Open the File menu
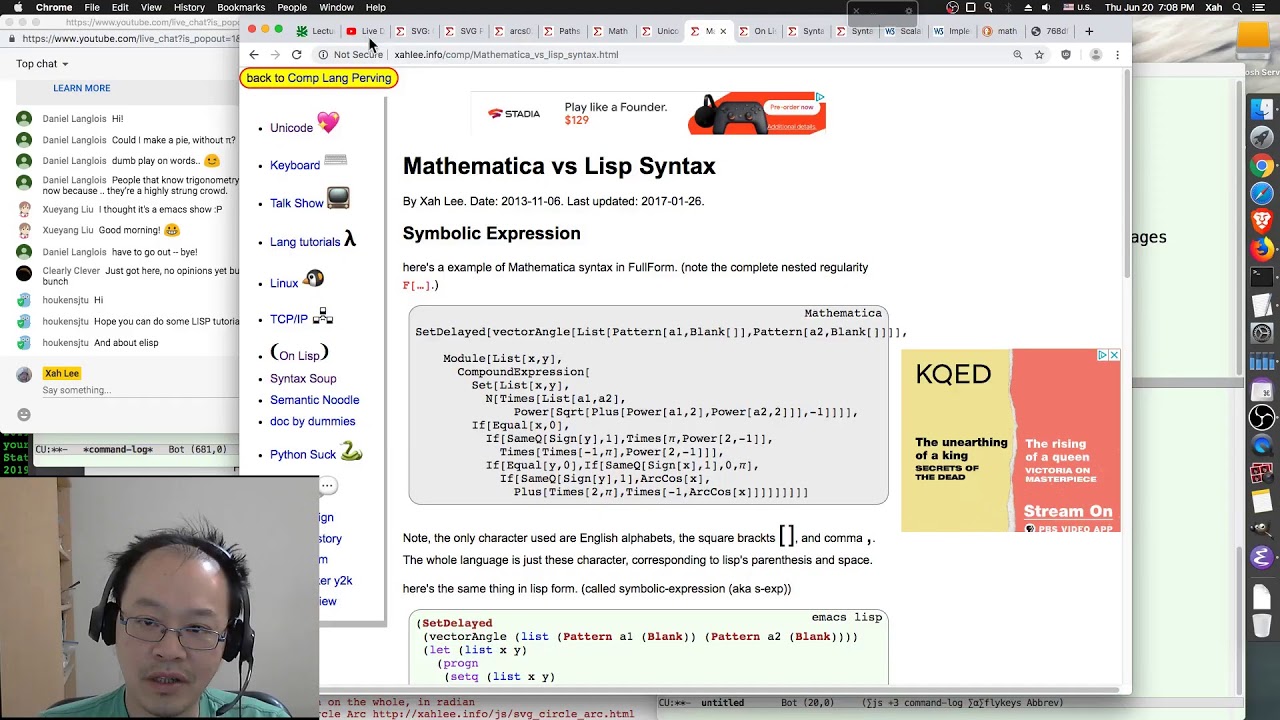Image resolution: width=1280 pixels, height=720 pixels. [x=92, y=7]
